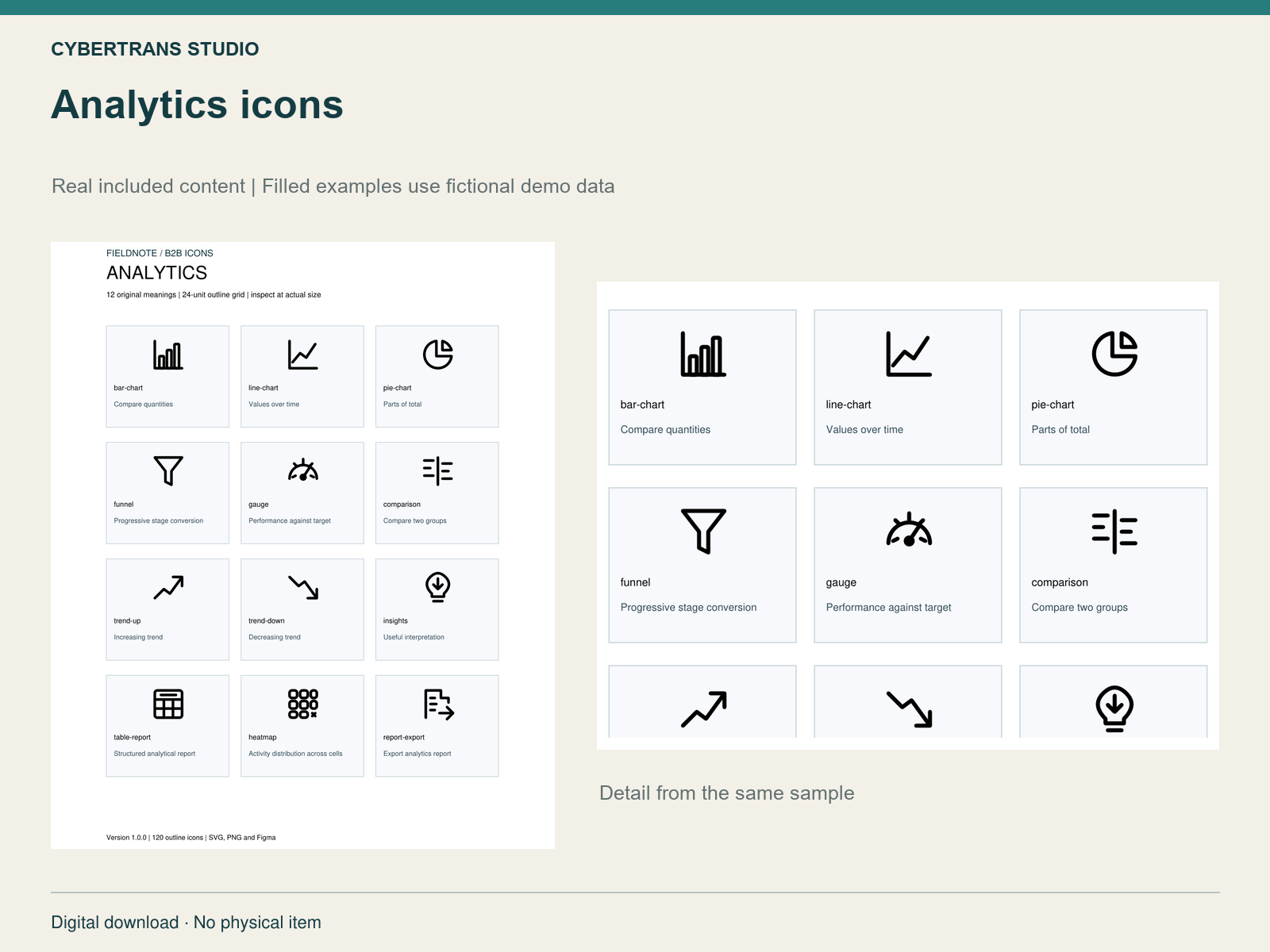Click the "Real included content" subtitle line
1270x952 pixels.
point(333,186)
